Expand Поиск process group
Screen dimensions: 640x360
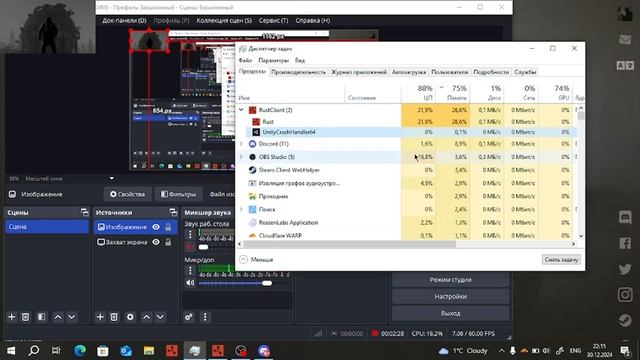tap(241, 209)
